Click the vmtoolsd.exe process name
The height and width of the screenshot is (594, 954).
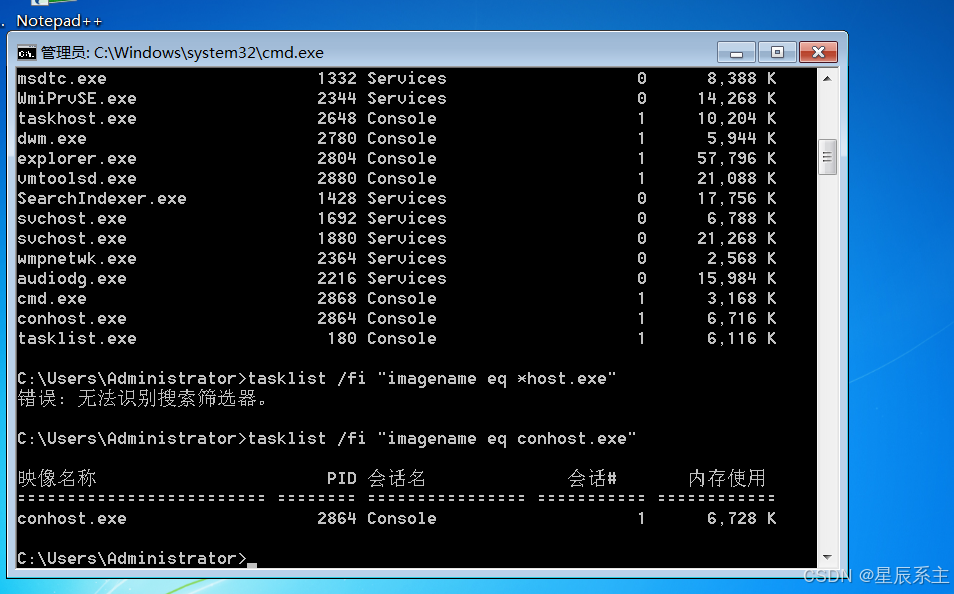(77, 179)
